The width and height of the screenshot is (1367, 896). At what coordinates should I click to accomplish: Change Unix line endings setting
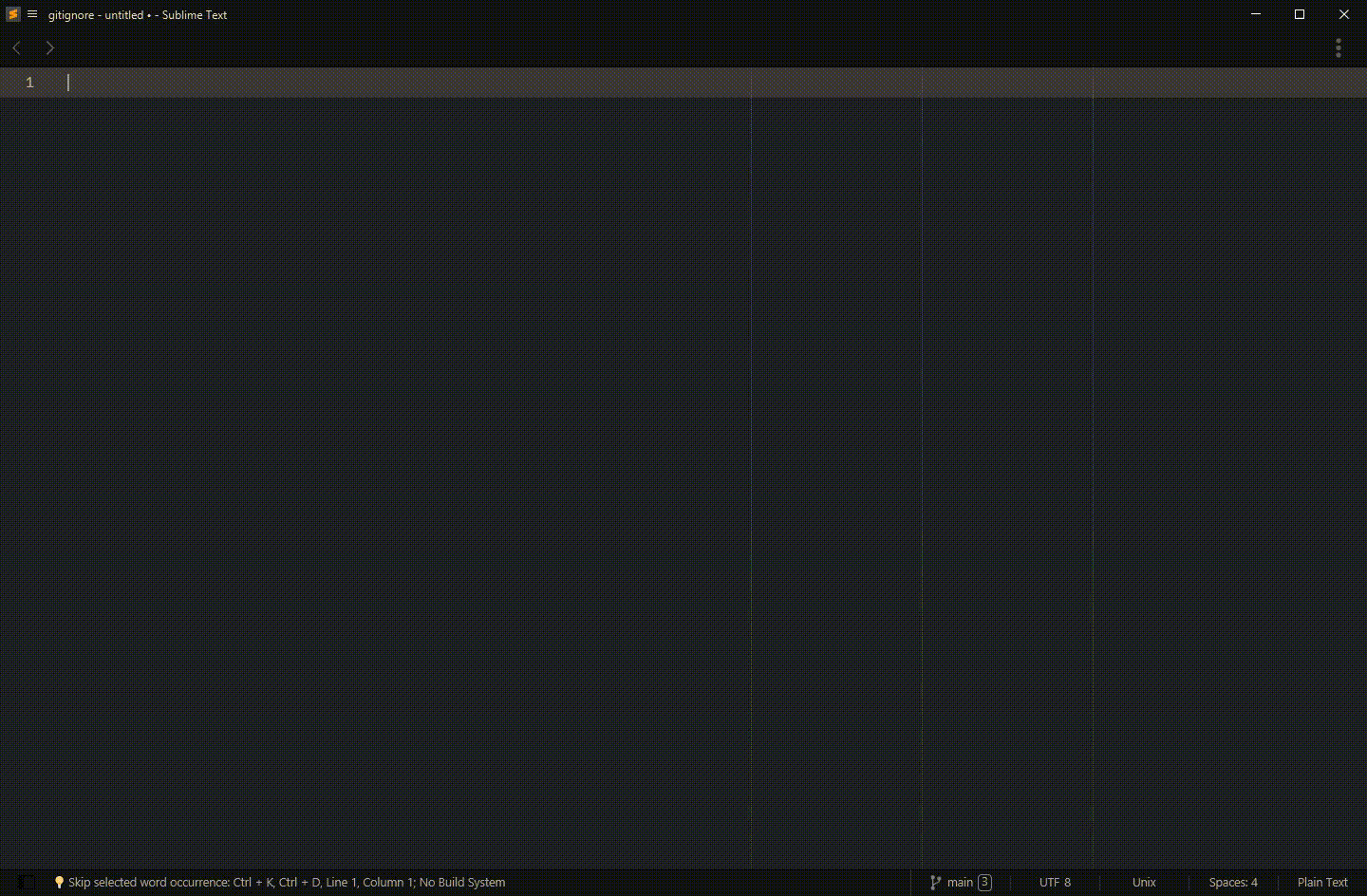tap(1144, 882)
